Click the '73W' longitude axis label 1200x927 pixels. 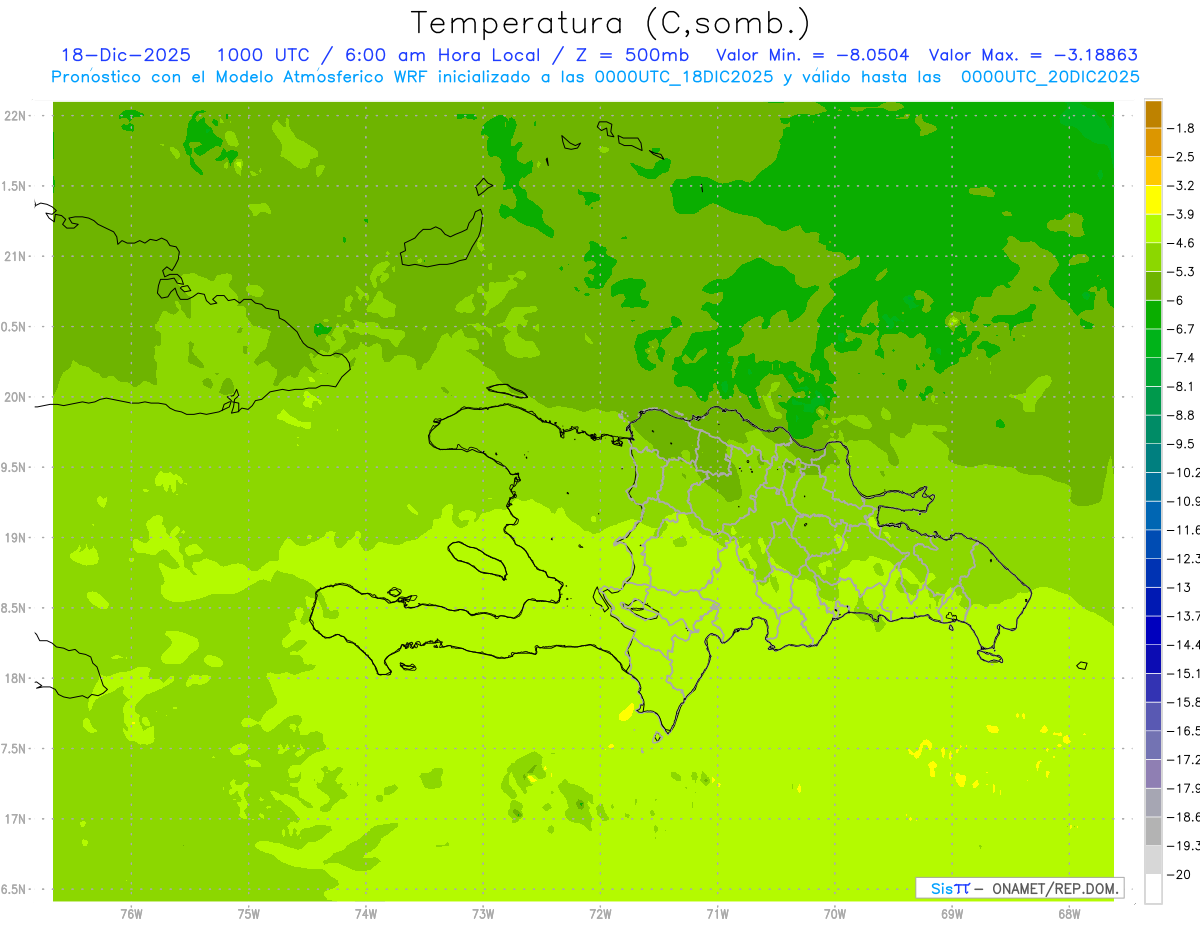pos(483,913)
